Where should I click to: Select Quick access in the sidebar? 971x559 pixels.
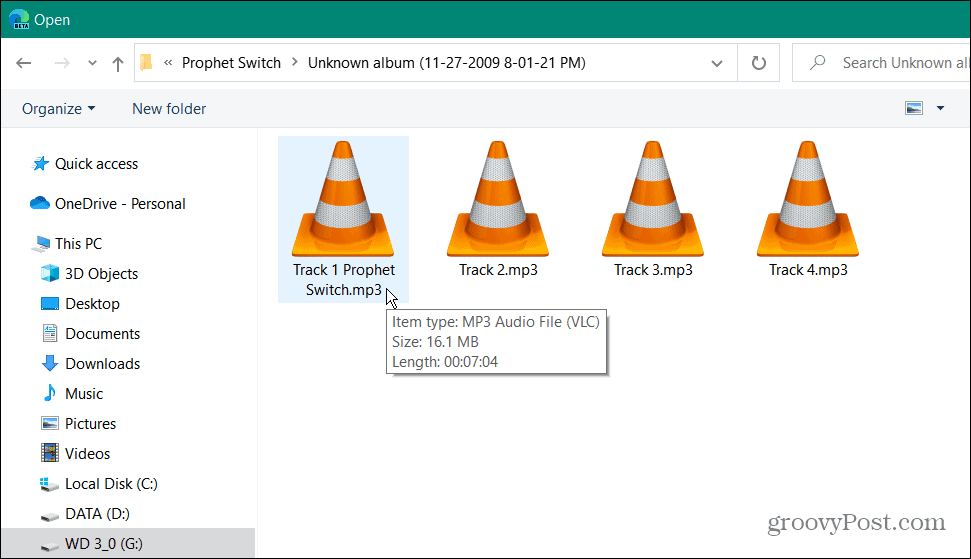tap(97, 163)
